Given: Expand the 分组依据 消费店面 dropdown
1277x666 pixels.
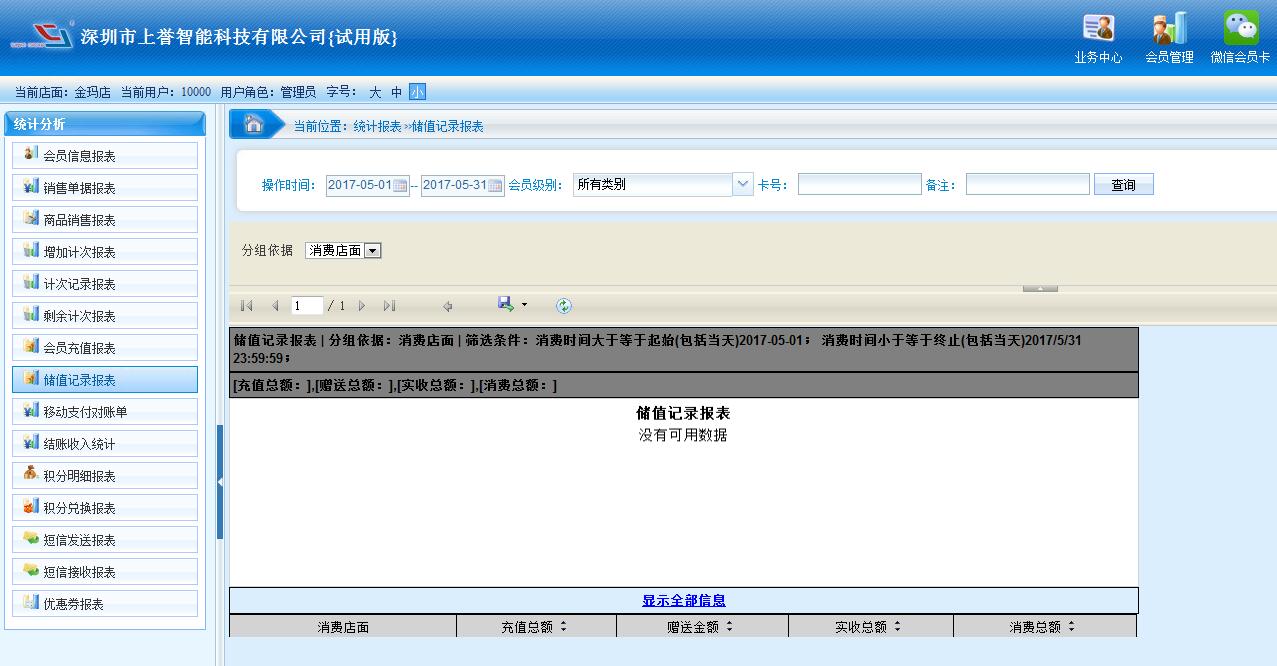Looking at the screenshot, I should 373,251.
